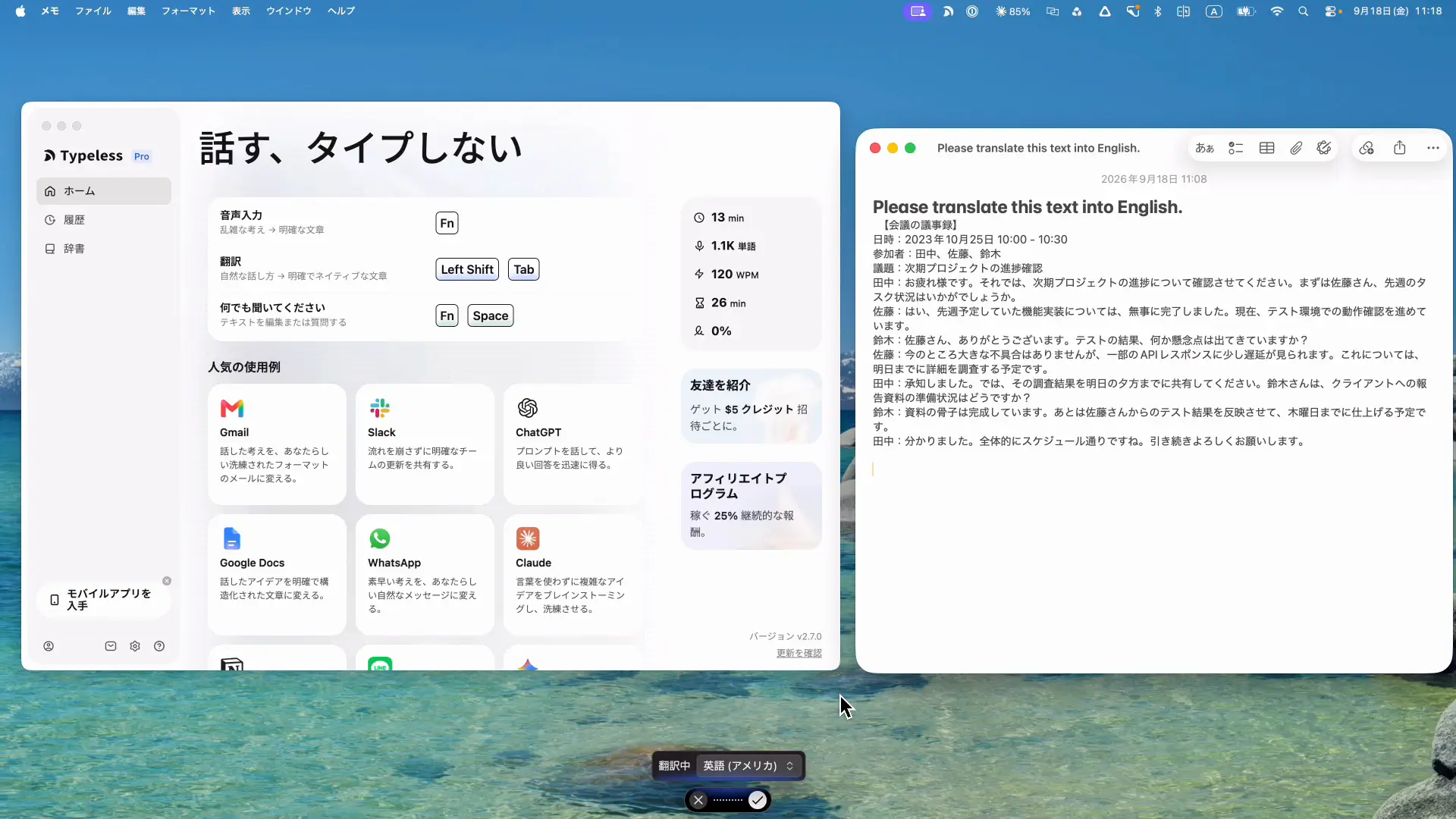
Task: Insert a table via Notes toolbar icon
Action: 1266,148
